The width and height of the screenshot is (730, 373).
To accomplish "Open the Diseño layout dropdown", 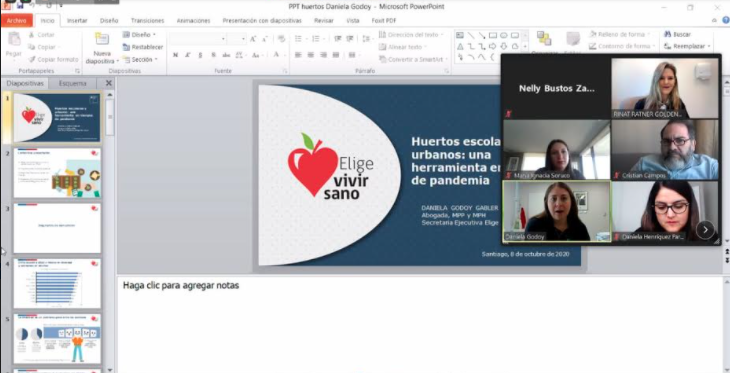I will tap(139, 34).
